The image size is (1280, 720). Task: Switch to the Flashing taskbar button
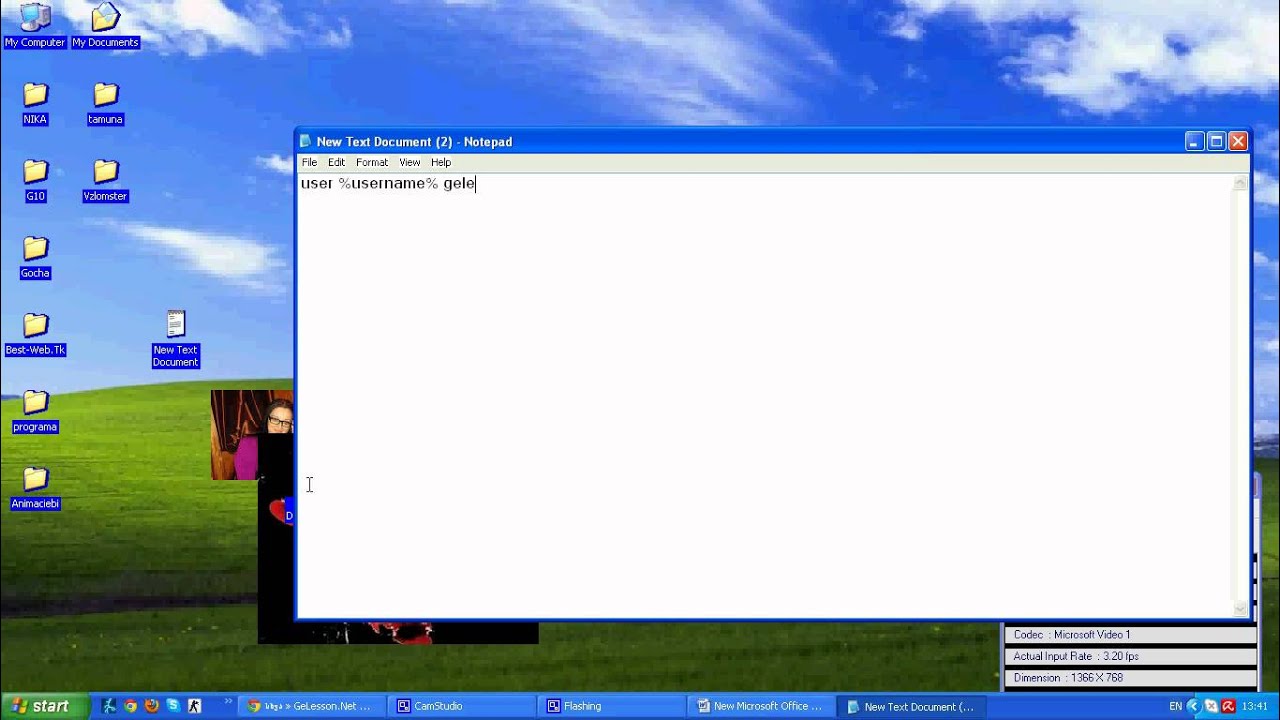[611, 706]
